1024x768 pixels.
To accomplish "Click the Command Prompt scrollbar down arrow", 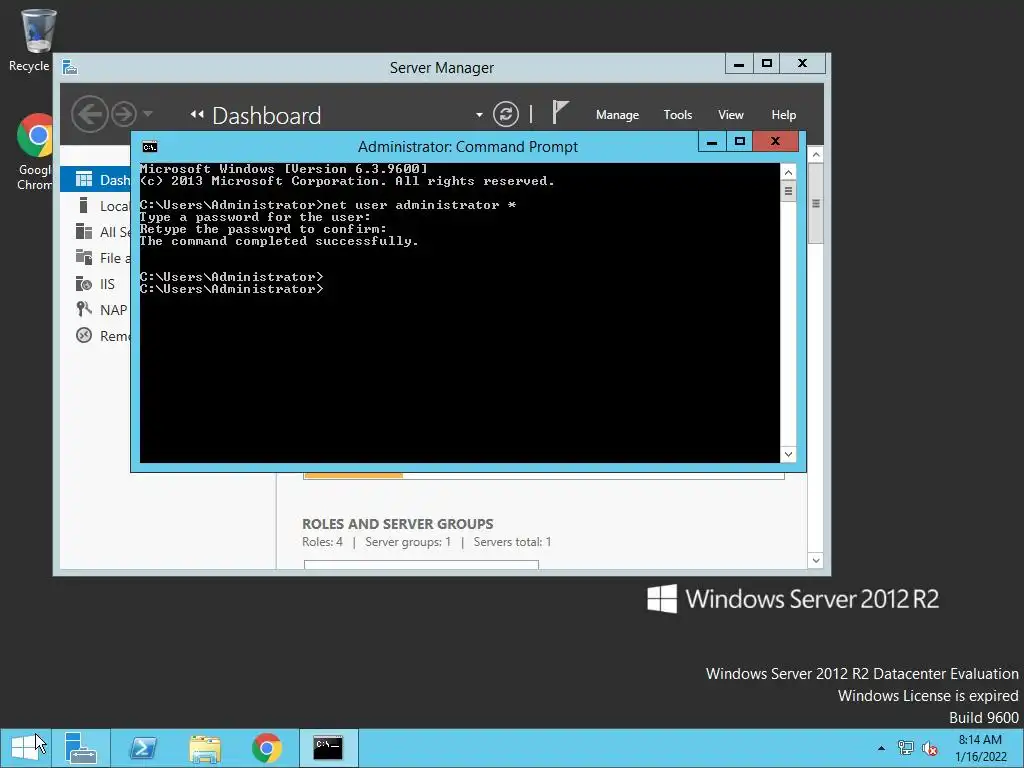I will [788, 454].
